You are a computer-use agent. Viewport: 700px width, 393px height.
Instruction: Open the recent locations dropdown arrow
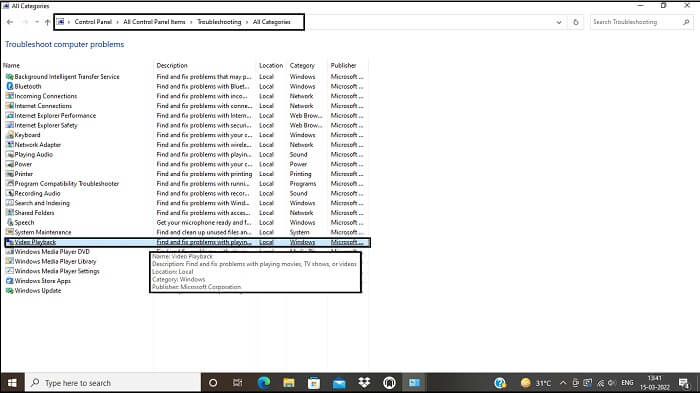point(37,22)
